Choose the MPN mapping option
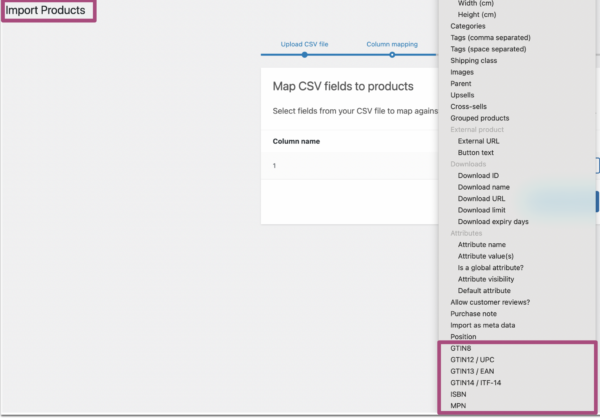 pyautogui.click(x=460, y=407)
